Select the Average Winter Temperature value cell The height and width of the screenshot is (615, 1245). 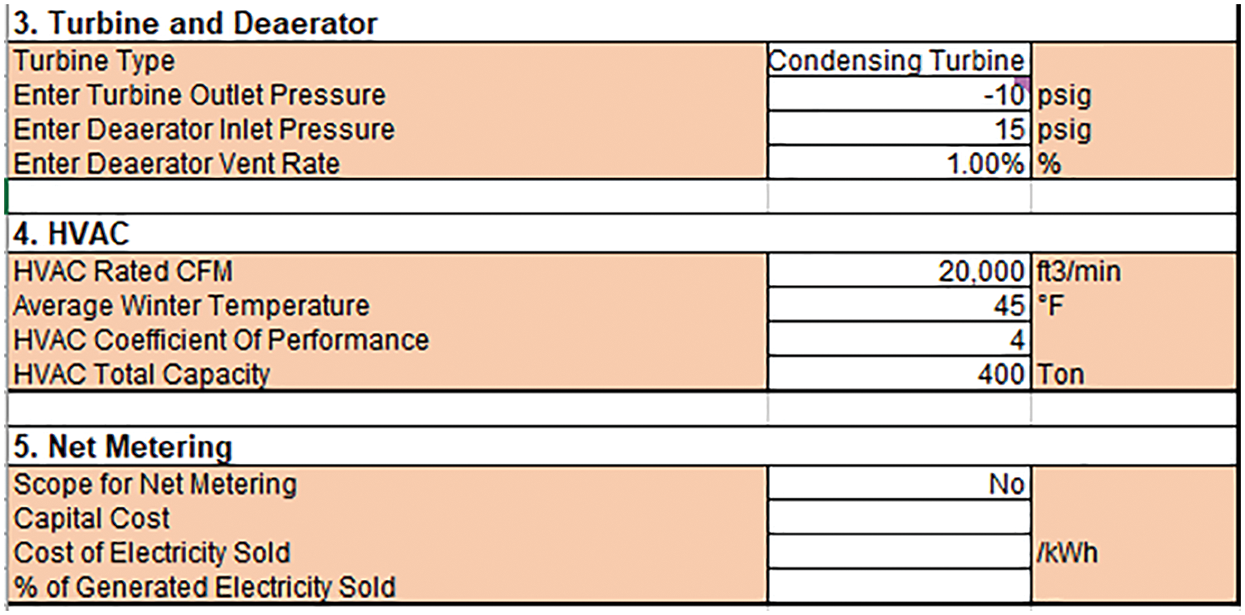click(898, 305)
